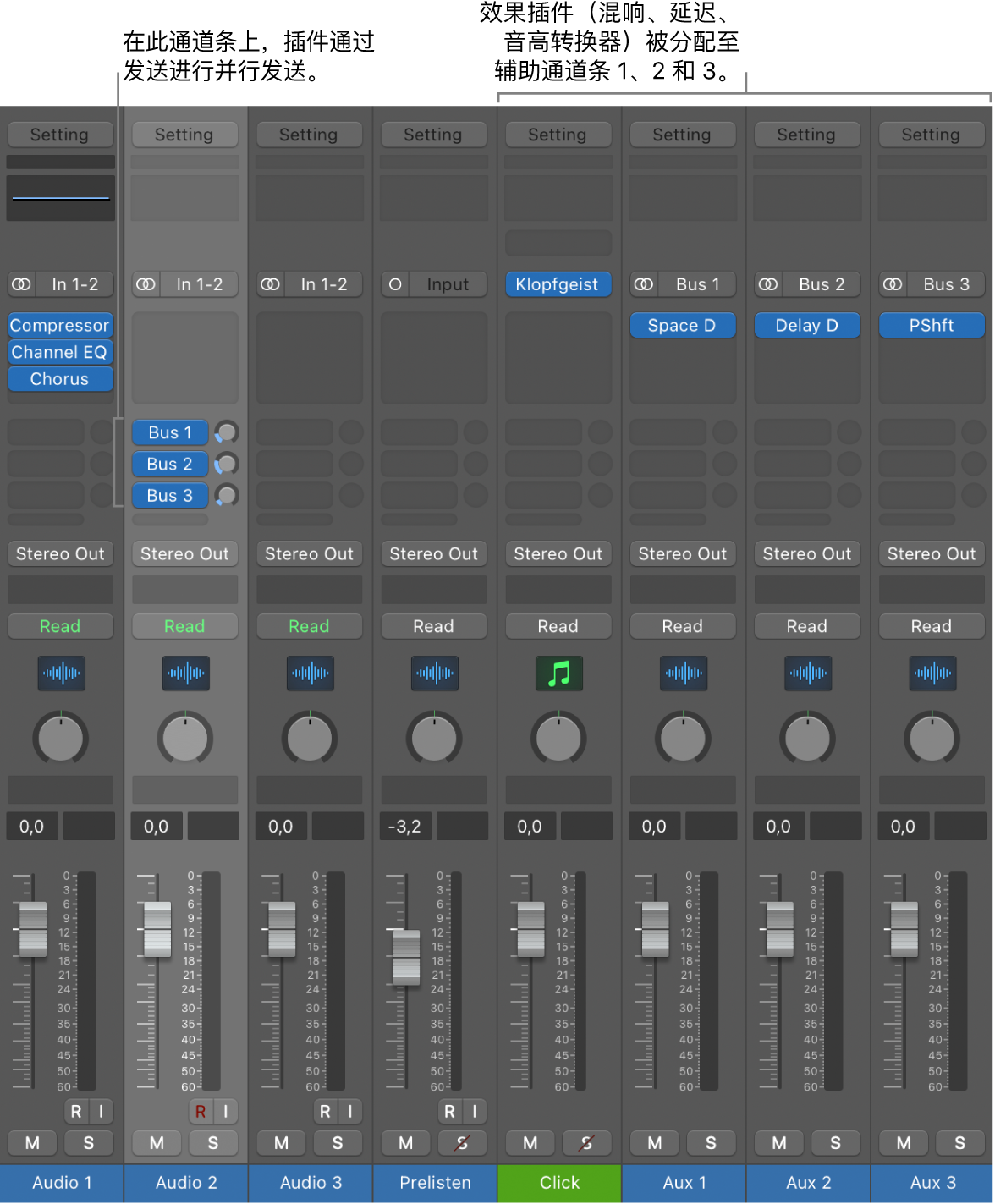Open the Setting menu on the Click channel
Viewport: 995px width, 1204px height.
(x=558, y=135)
